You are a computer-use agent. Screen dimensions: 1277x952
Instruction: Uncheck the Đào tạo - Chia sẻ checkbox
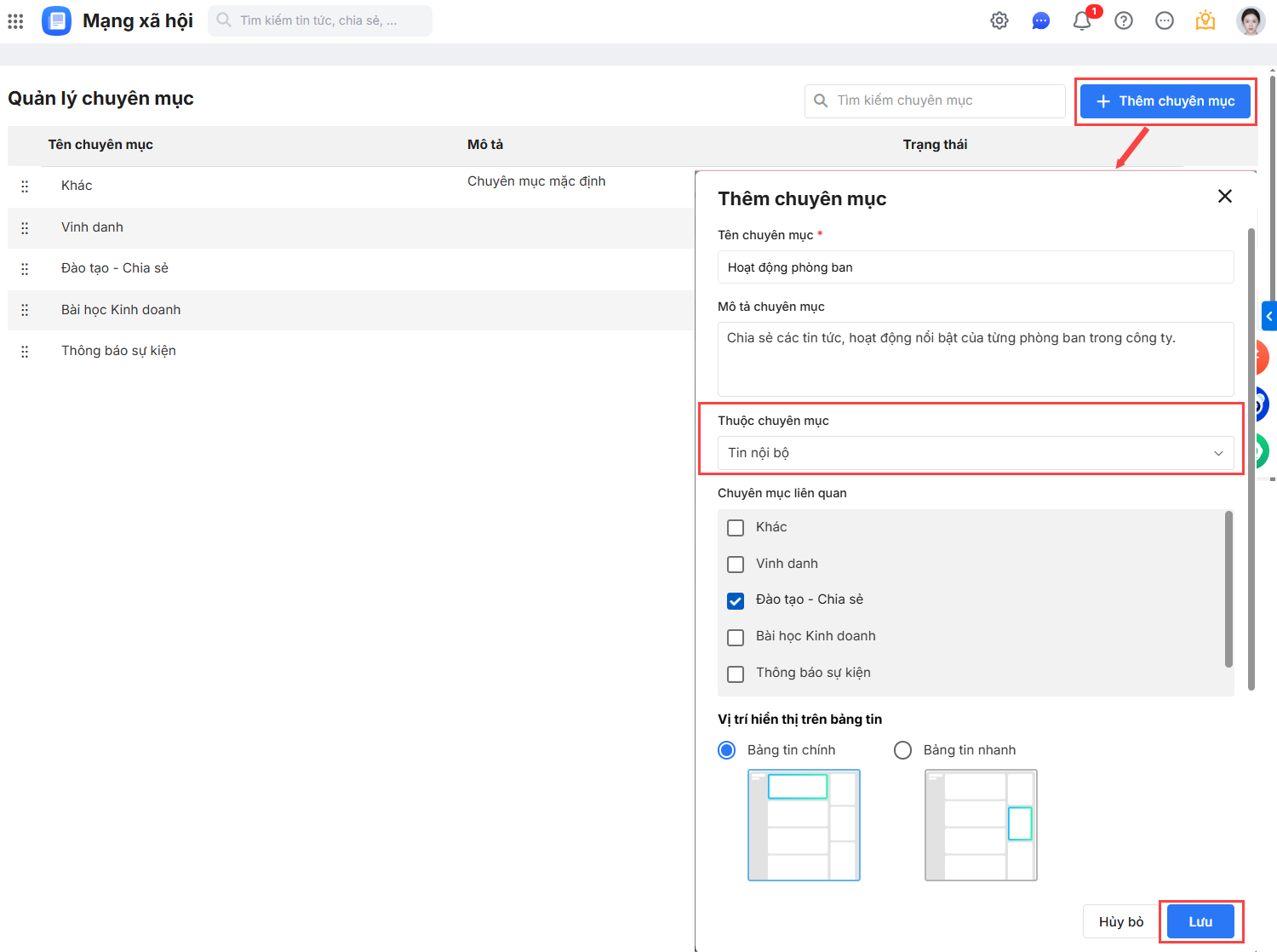[x=736, y=601]
